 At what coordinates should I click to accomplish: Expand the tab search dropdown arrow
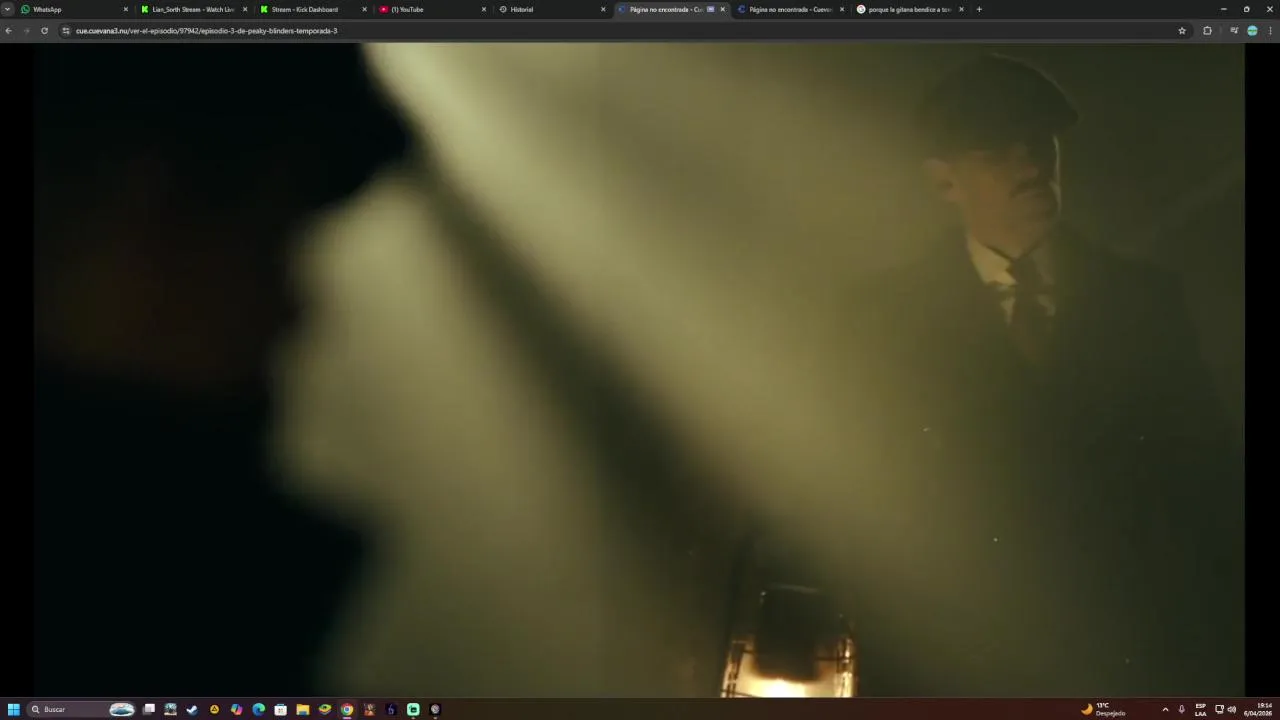tap(8, 9)
